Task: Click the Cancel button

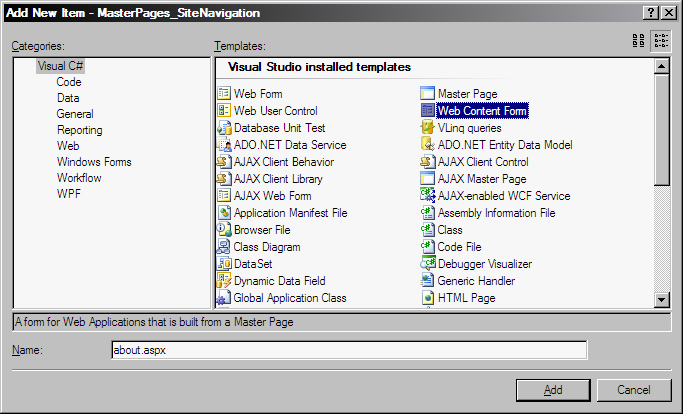Action: tap(634, 390)
